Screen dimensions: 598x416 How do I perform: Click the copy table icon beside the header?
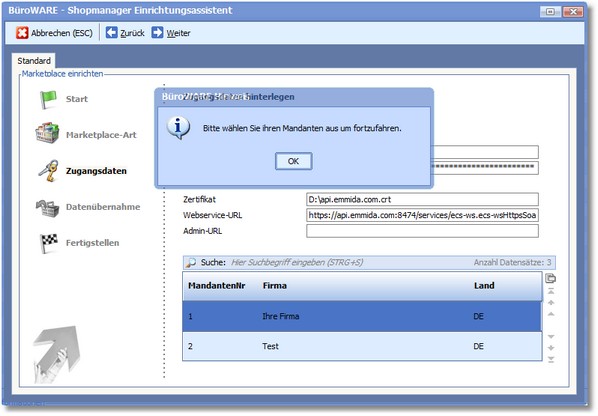coord(550,278)
